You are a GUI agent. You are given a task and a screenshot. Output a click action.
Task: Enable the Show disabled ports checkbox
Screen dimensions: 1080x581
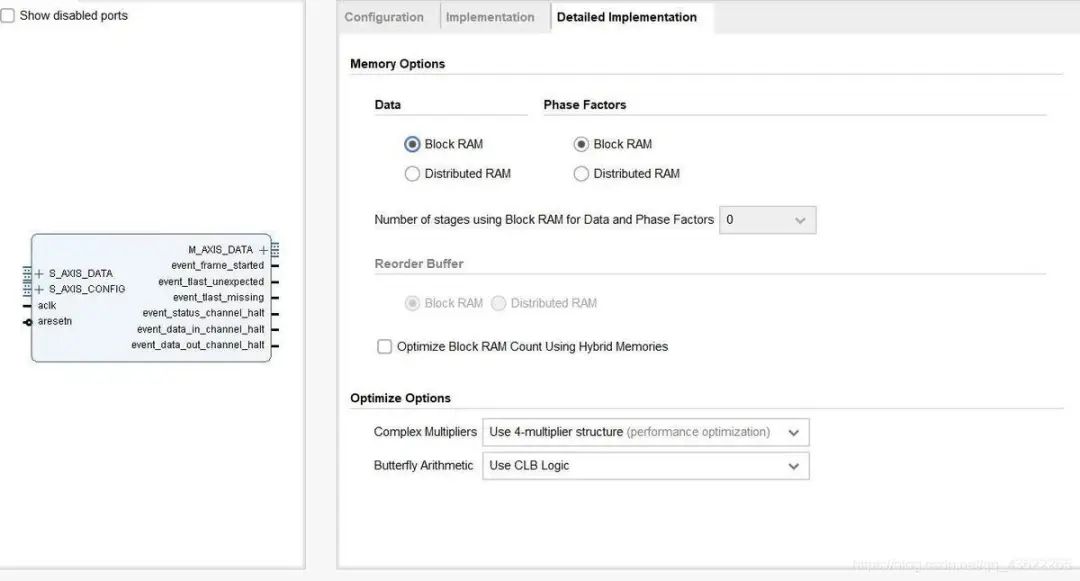[8, 16]
